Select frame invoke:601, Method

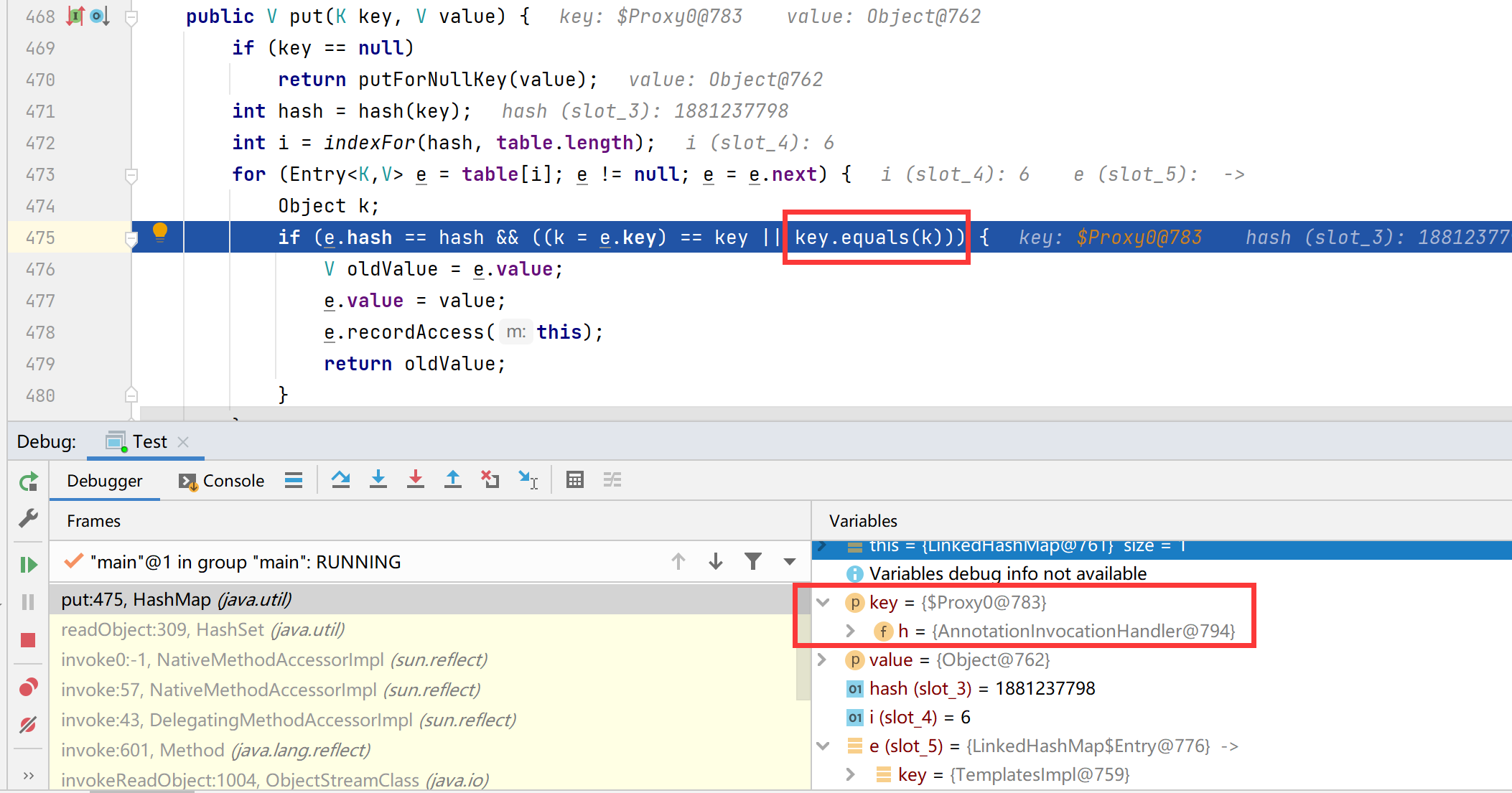[x=422, y=751]
